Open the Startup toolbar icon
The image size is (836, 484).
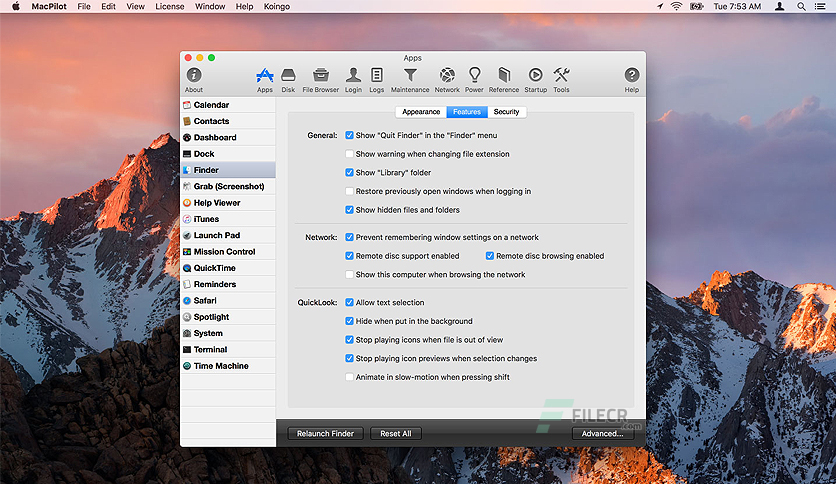pyautogui.click(x=535, y=80)
